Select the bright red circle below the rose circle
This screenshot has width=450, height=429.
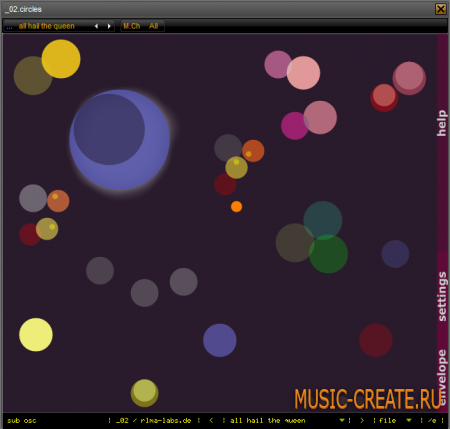click(x=384, y=98)
